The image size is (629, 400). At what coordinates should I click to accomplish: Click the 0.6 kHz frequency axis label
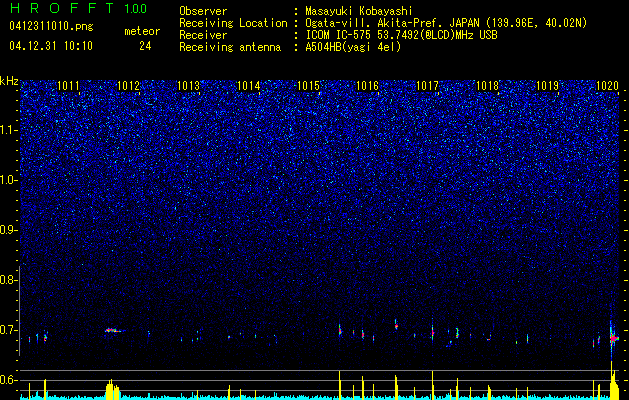click(7, 380)
